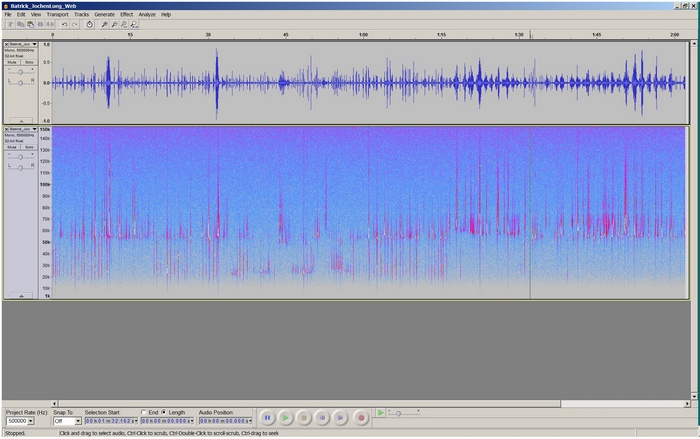Solo the spectrogram track
Viewport: 700px width, 439px height.
coord(29,147)
